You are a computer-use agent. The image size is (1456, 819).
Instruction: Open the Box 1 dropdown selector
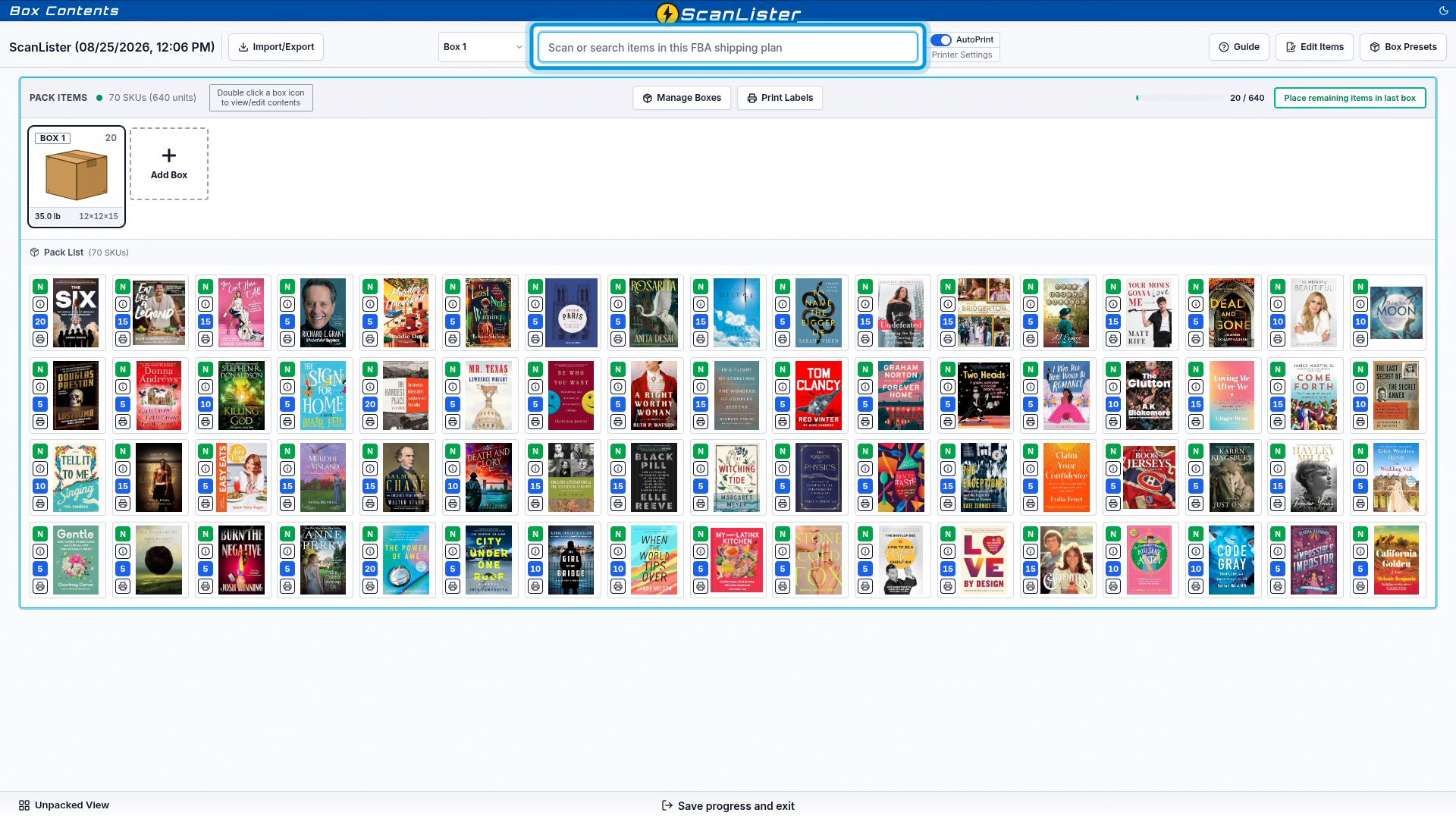coord(482,47)
